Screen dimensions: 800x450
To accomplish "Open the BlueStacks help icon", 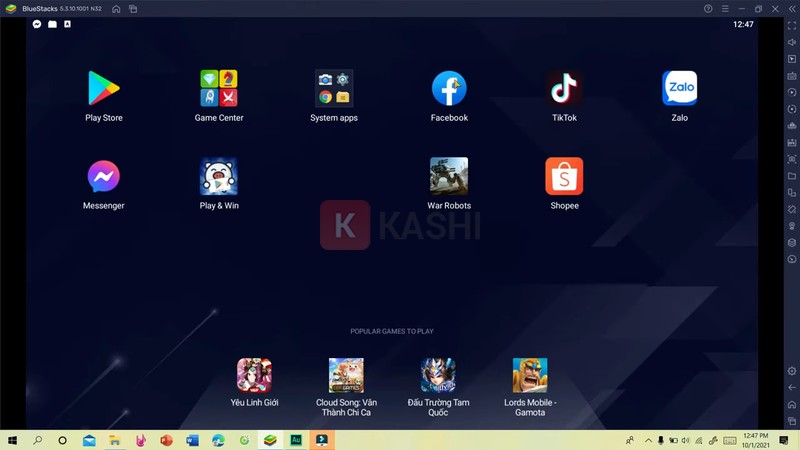I will point(708,9).
